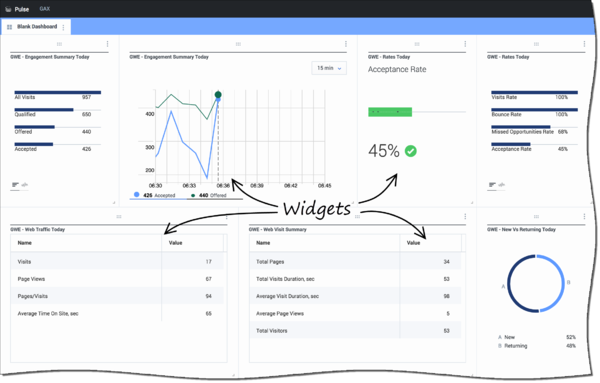Select line view icon in Engagement Summary bar widget
Viewport: 600px width, 383px height.
click(25, 185)
